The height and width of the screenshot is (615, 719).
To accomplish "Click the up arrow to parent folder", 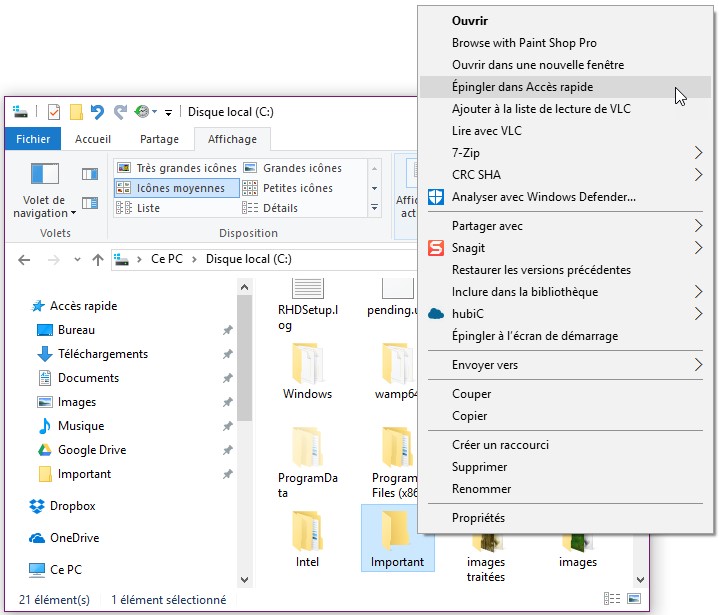I will pyautogui.click(x=98, y=260).
